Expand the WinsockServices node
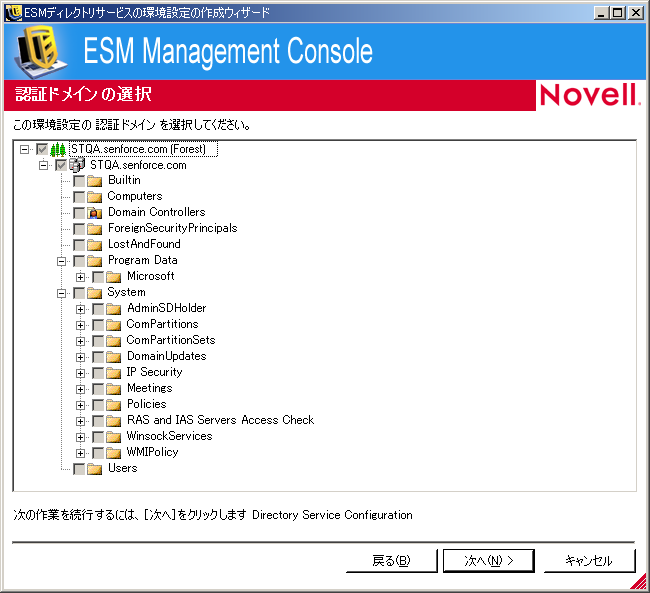Image resolution: width=650 pixels, height=593 pixels. pos(80,437)
